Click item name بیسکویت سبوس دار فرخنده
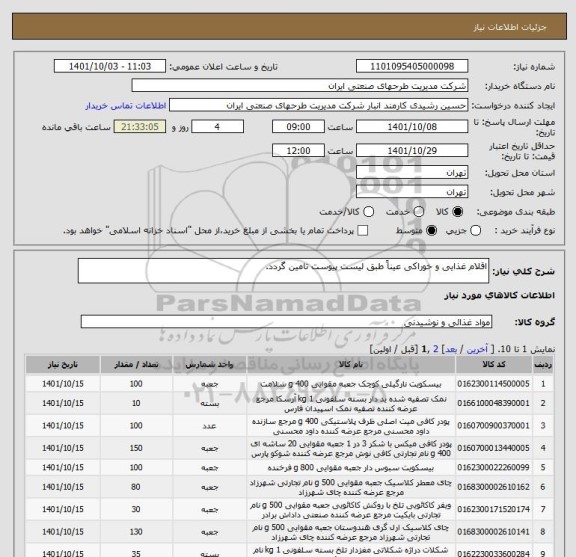This screenshot has height=557, width=576. (x=351, y=468)
